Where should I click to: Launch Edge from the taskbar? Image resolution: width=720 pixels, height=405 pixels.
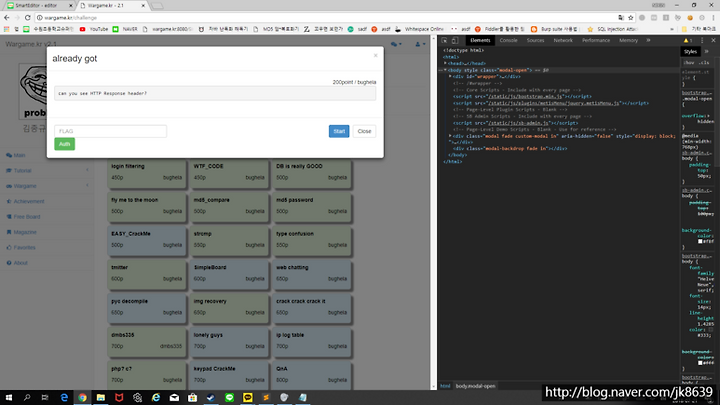pos(64,398)
